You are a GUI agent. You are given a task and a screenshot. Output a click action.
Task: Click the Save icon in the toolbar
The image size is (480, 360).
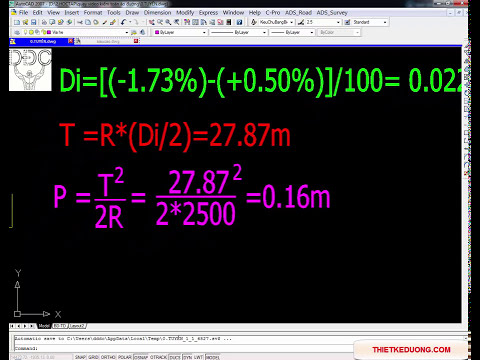pos(34,22)
